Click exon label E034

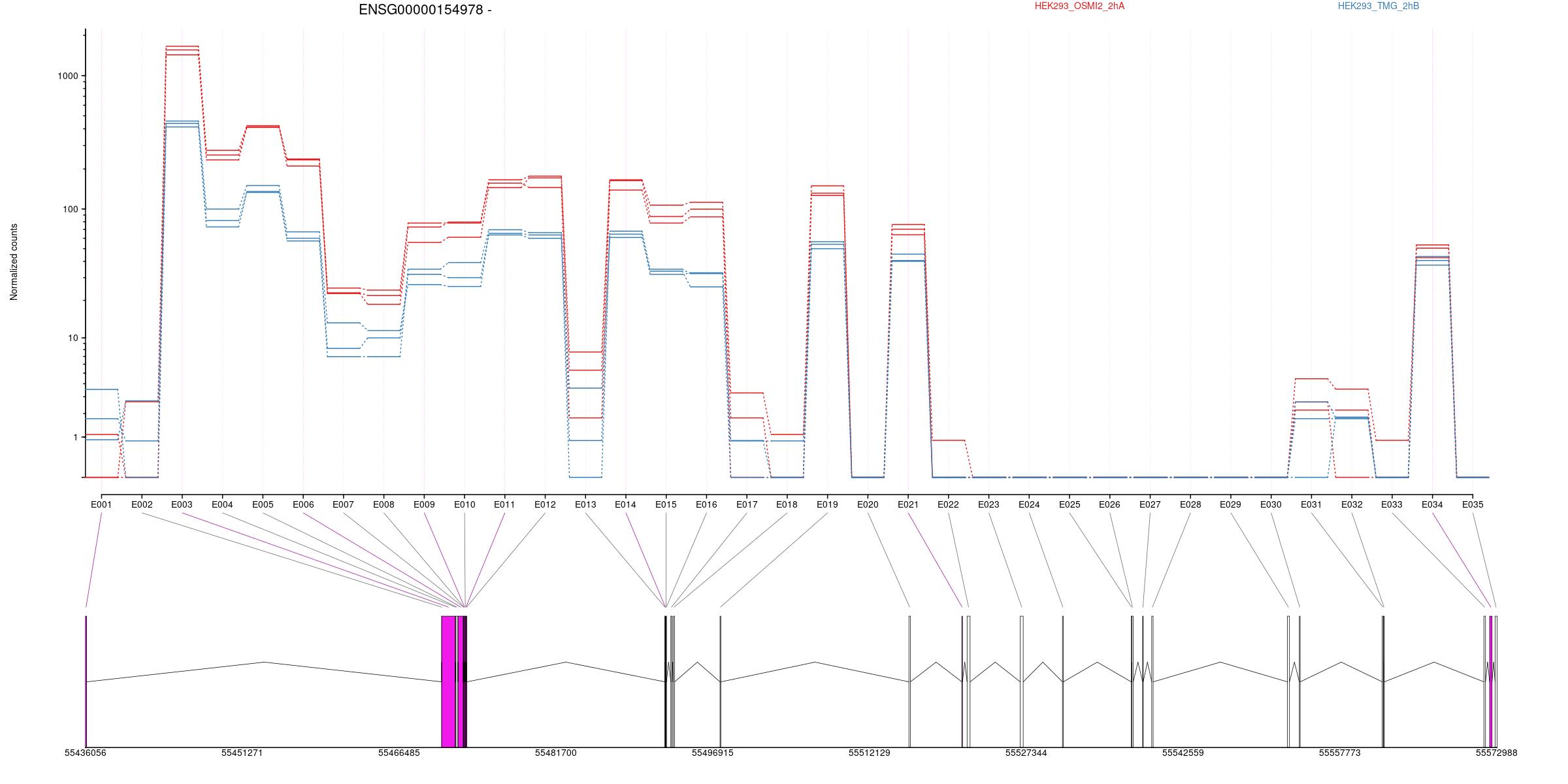(1432, 504)
